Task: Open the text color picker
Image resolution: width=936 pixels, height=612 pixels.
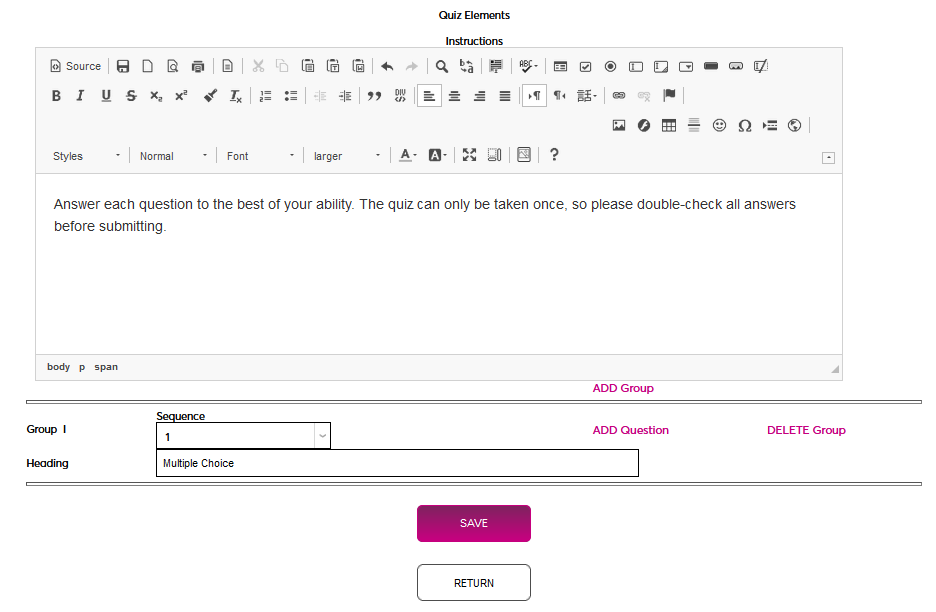Action: [x=407, y=155]
